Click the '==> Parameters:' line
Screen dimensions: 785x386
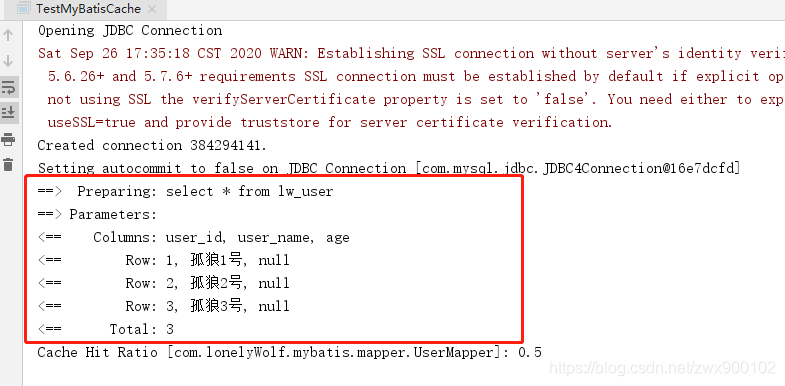(98, 215)
